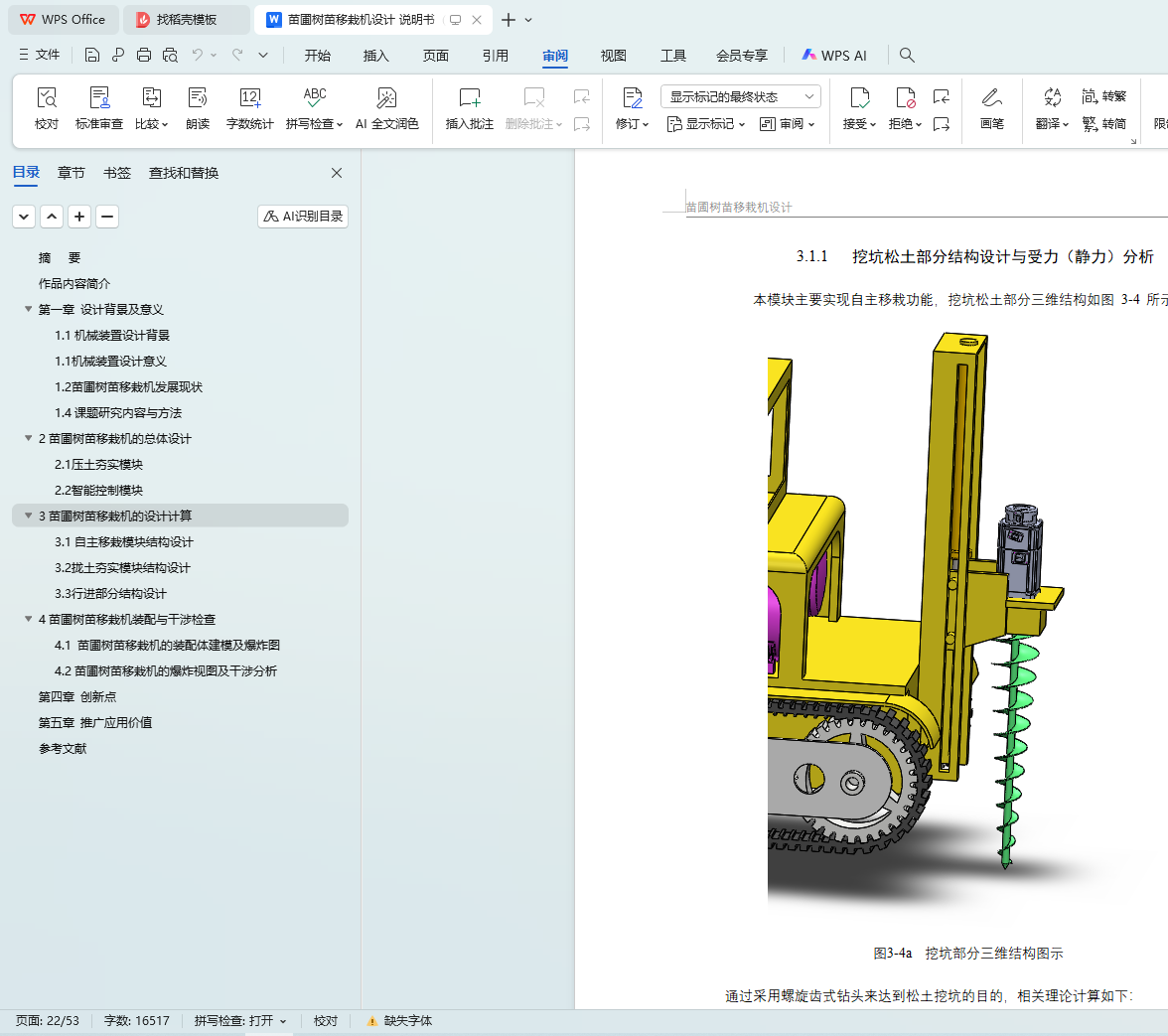Switch to the 引用 ribbon tab
The width and height of the screenshot is (1168, 1036).
496,55
